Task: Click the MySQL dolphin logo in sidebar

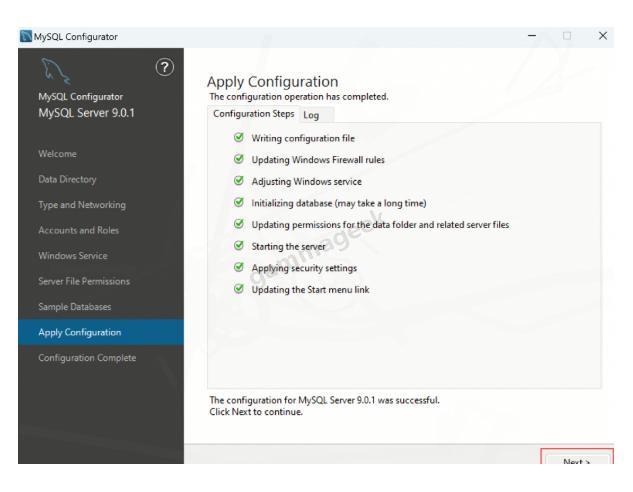Action: coord(55,71)
